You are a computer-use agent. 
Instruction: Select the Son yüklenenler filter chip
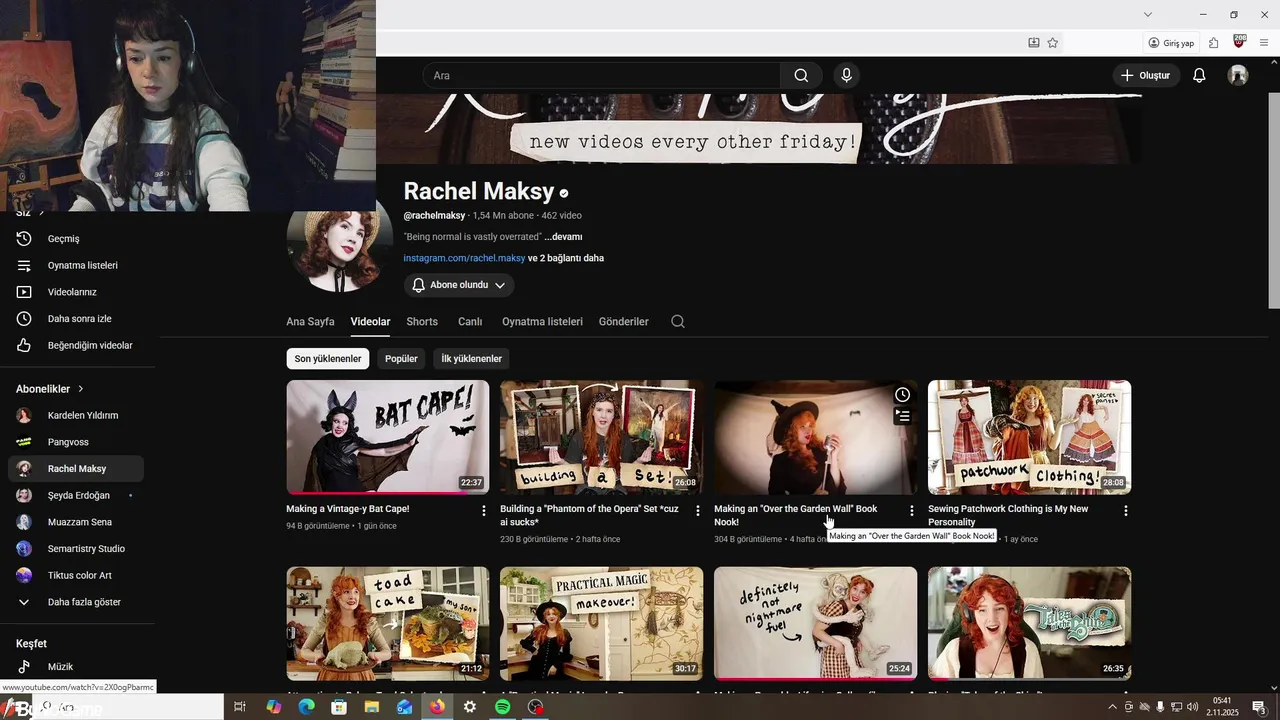328,358
